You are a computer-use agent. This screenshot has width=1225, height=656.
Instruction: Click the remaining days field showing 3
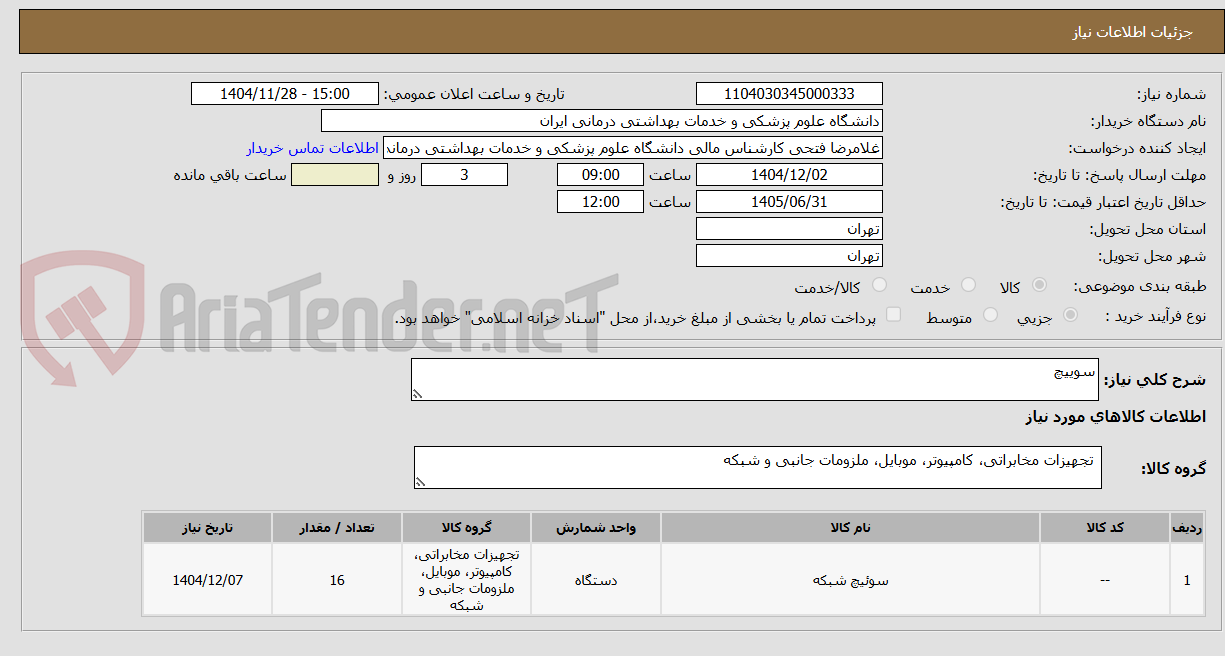(464, 175)
